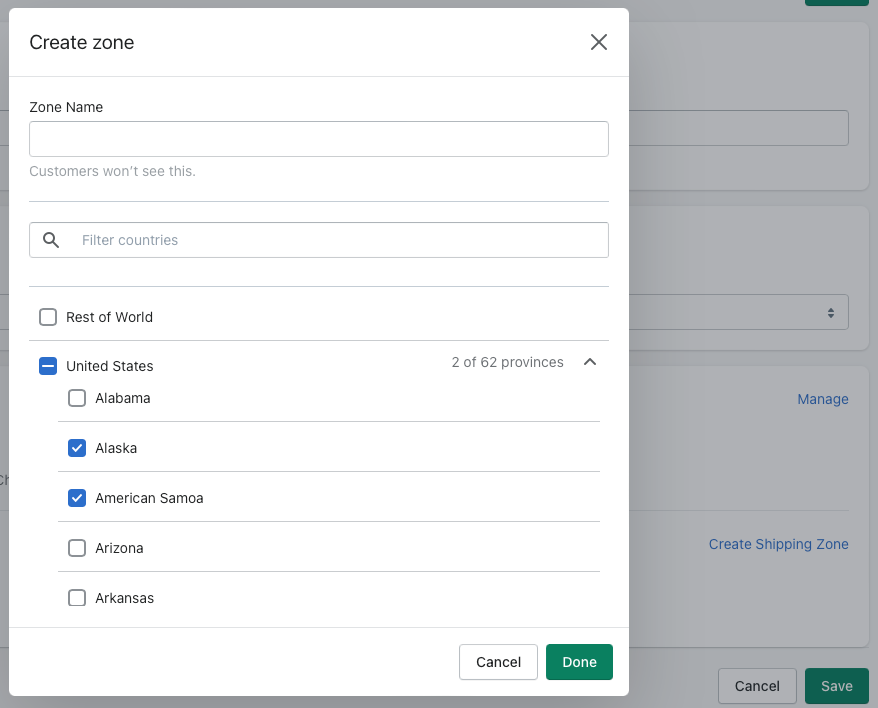Open the background select dropdown arrows

pyautogui.click(x=830, y=313)
